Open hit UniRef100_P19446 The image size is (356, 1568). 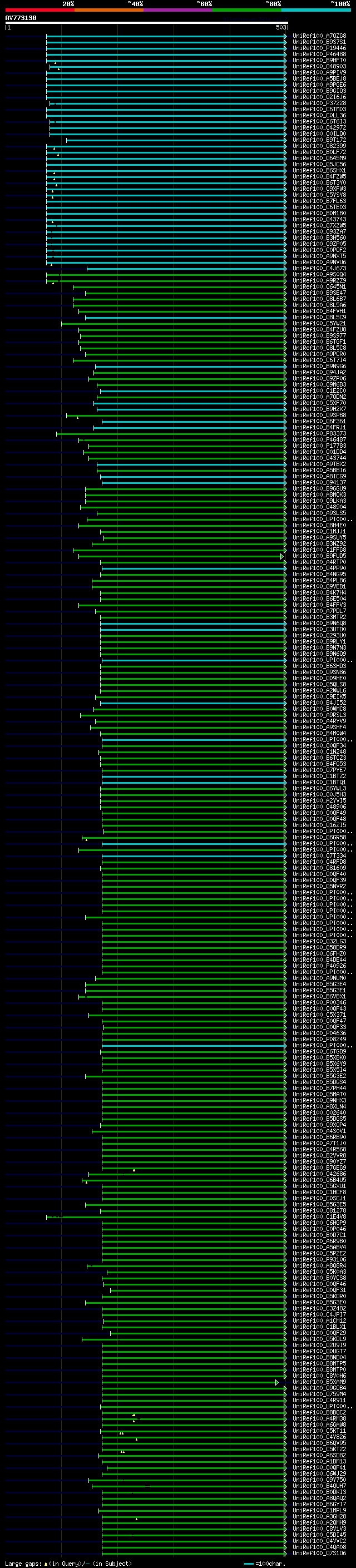coord(319,48)
